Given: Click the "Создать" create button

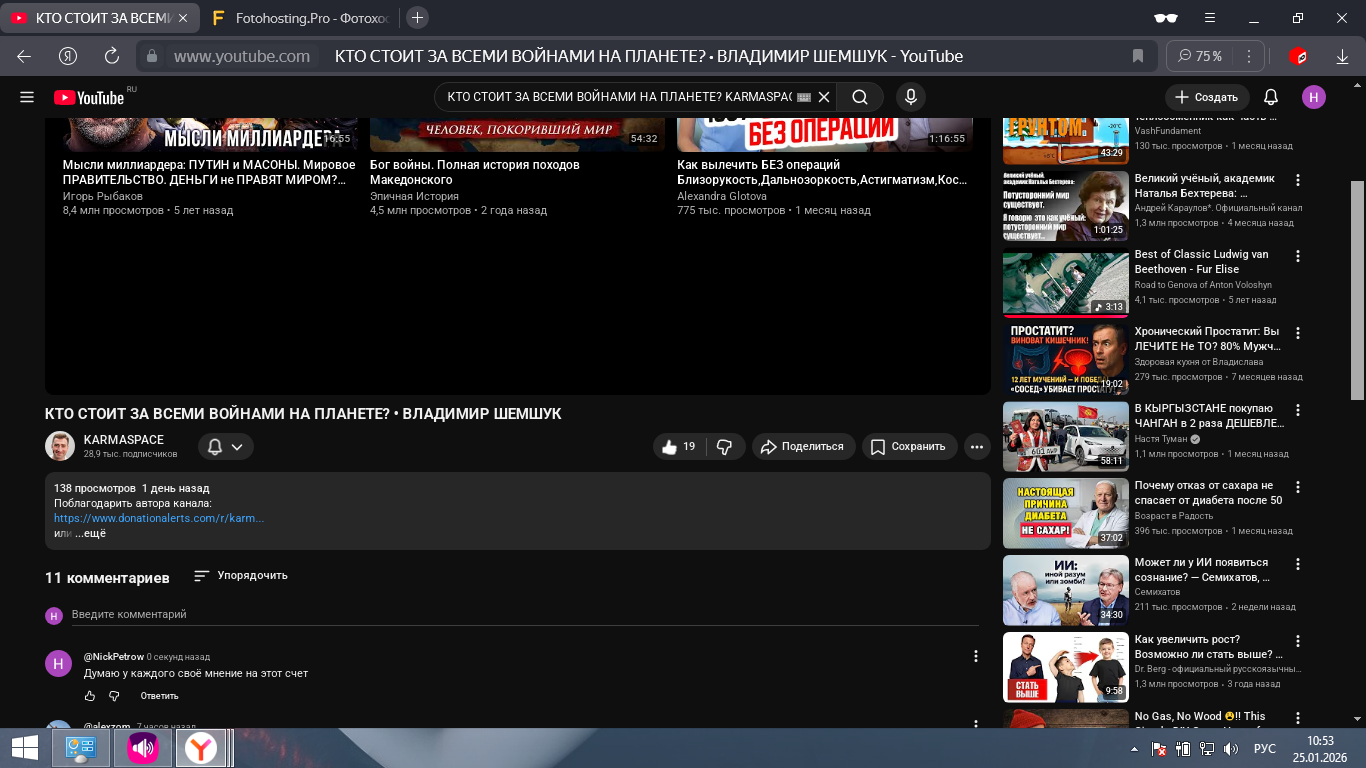Looking at the screenshot, I should point(1207,97).
